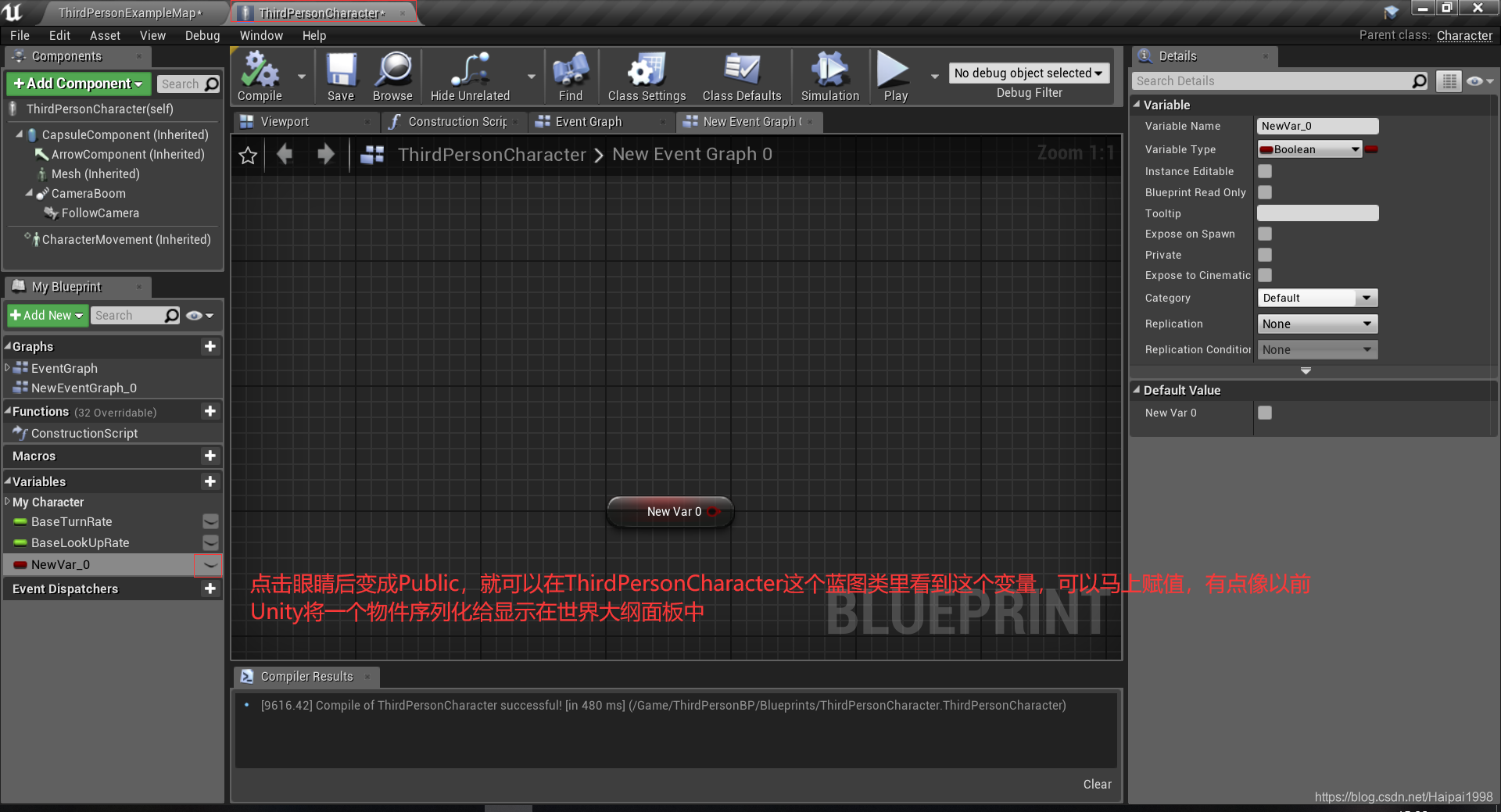Click the Components search magnifier icon
Image resolution: width=1501 pixels, height=812 pixels.
(x=212, y=84)
